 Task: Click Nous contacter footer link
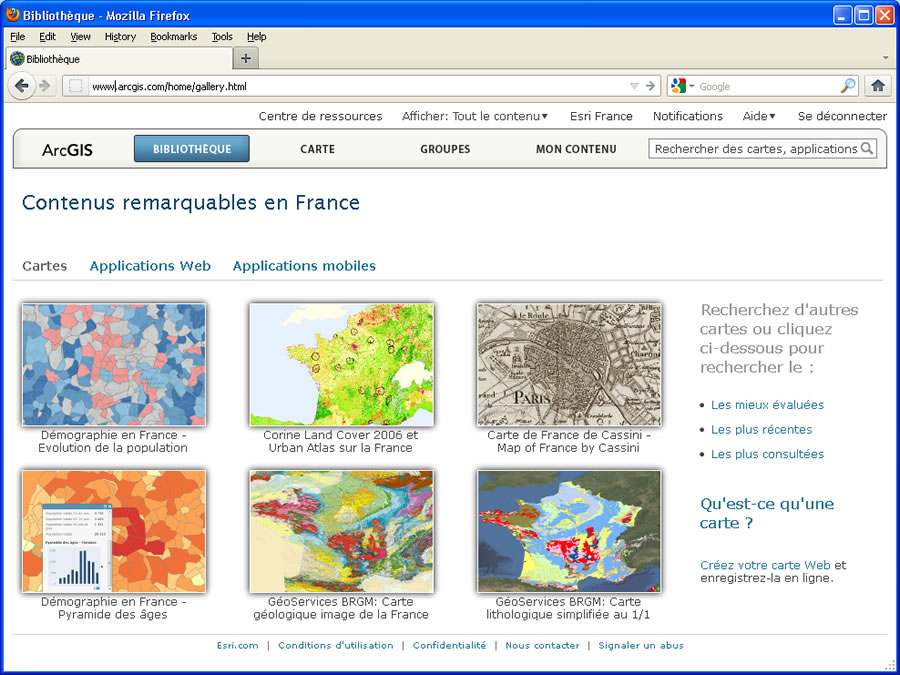(x=542, y=645)
